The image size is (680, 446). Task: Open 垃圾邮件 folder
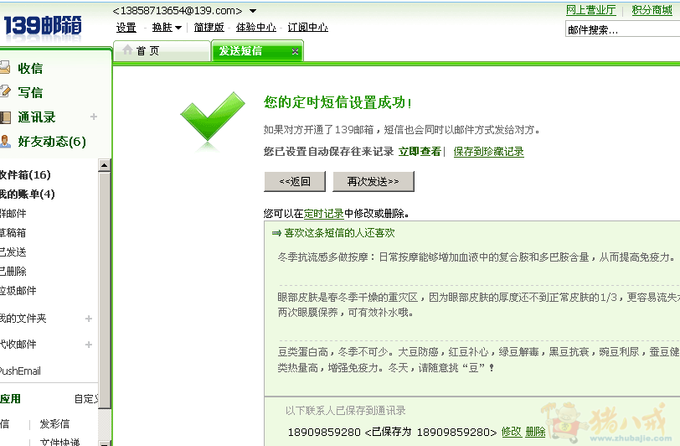click(18, 291)
